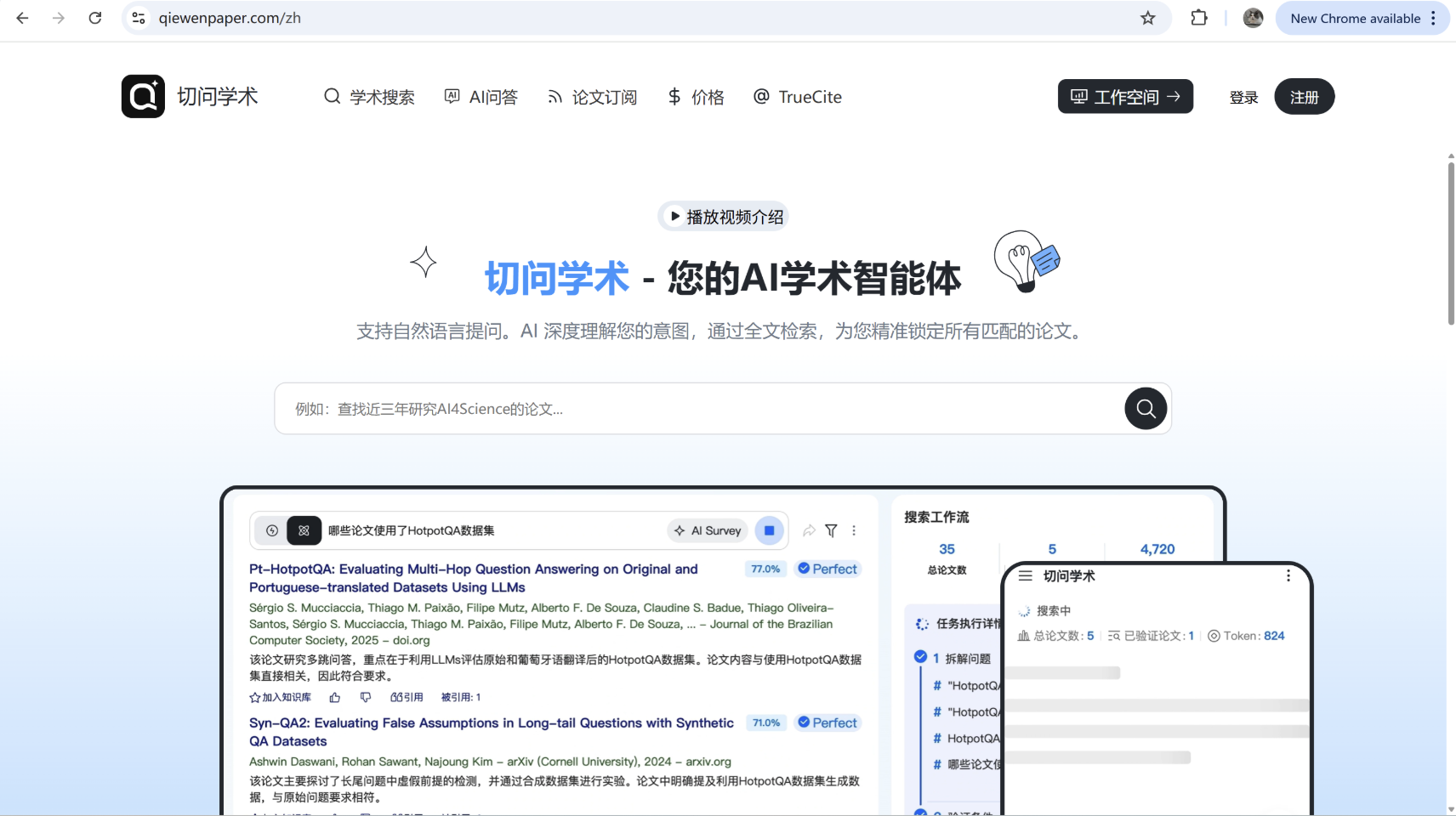Click the 工作空间 button
The width and height of the screenshot is (1456, 816).
[x=1125, y=96]
